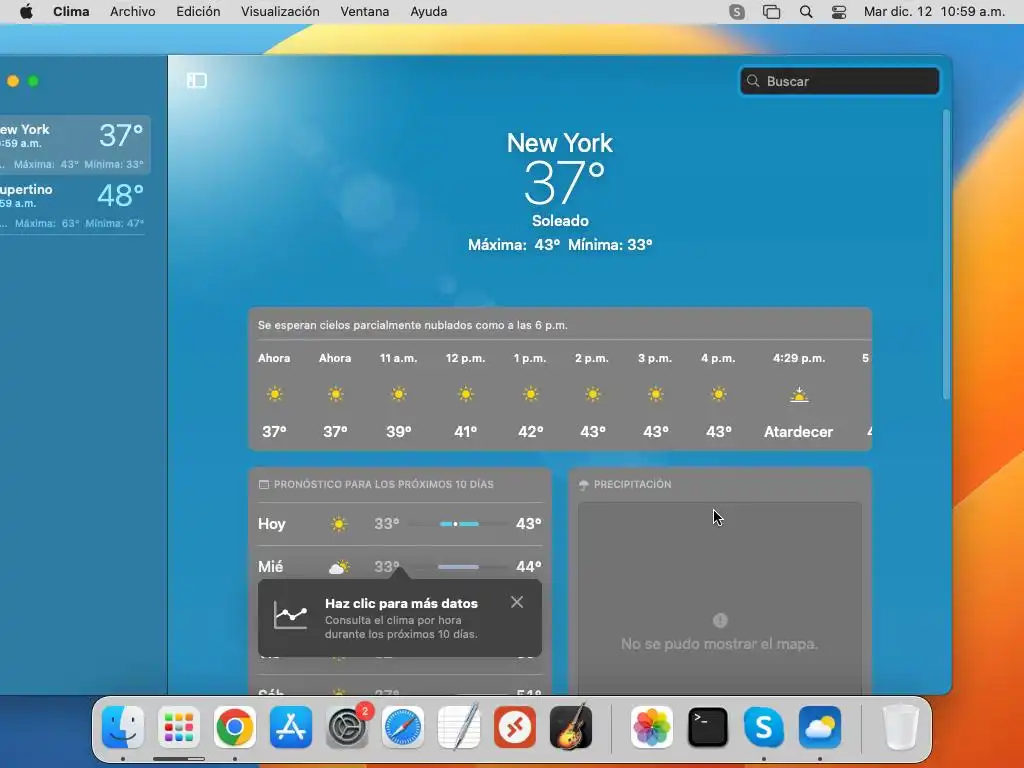Viewport: 1024px width, 768px height.
Task: Open the Apple menu
Action: (26, 12)
